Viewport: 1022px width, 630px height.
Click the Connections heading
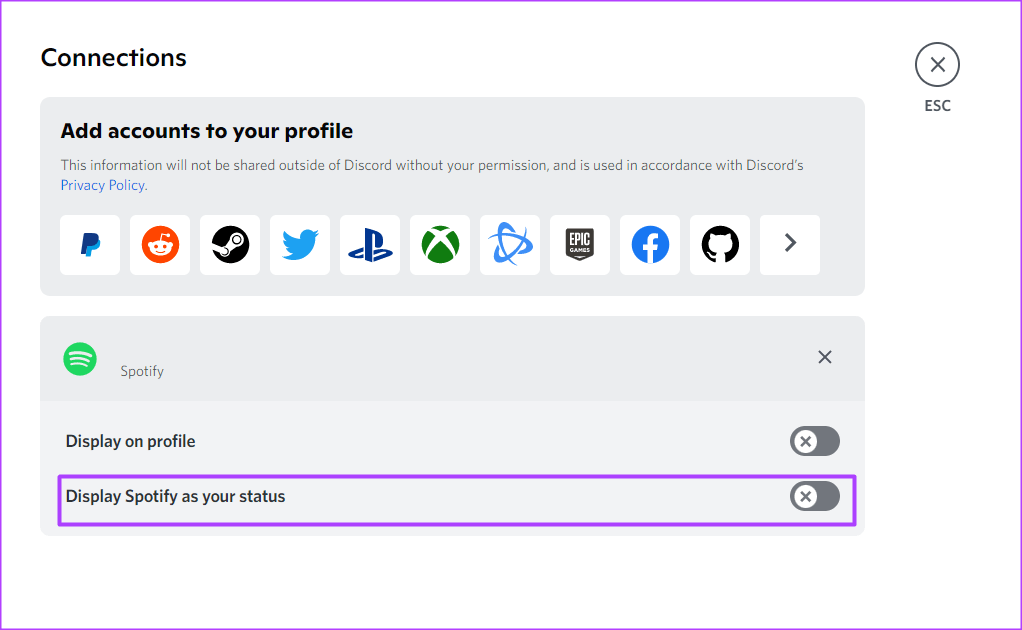[113, 57]
